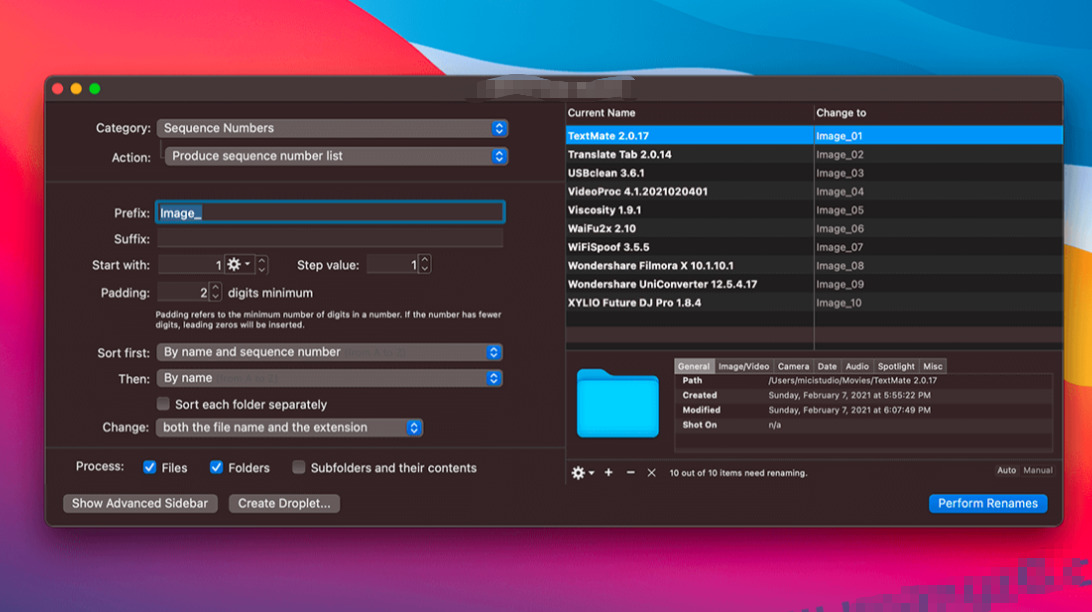The image size is (1092, 612).
Task: Open the gear menu below the file list
Action: tap(581, 472)
